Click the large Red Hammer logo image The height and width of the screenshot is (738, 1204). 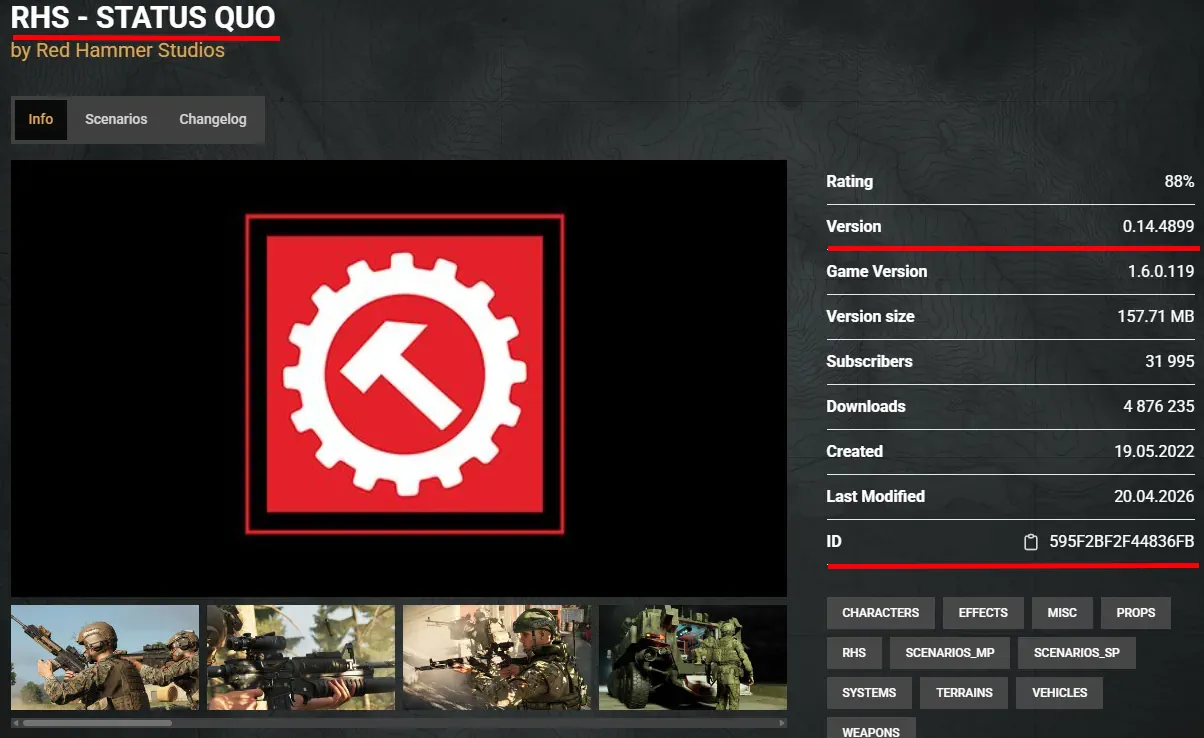(x=399, y=378)
